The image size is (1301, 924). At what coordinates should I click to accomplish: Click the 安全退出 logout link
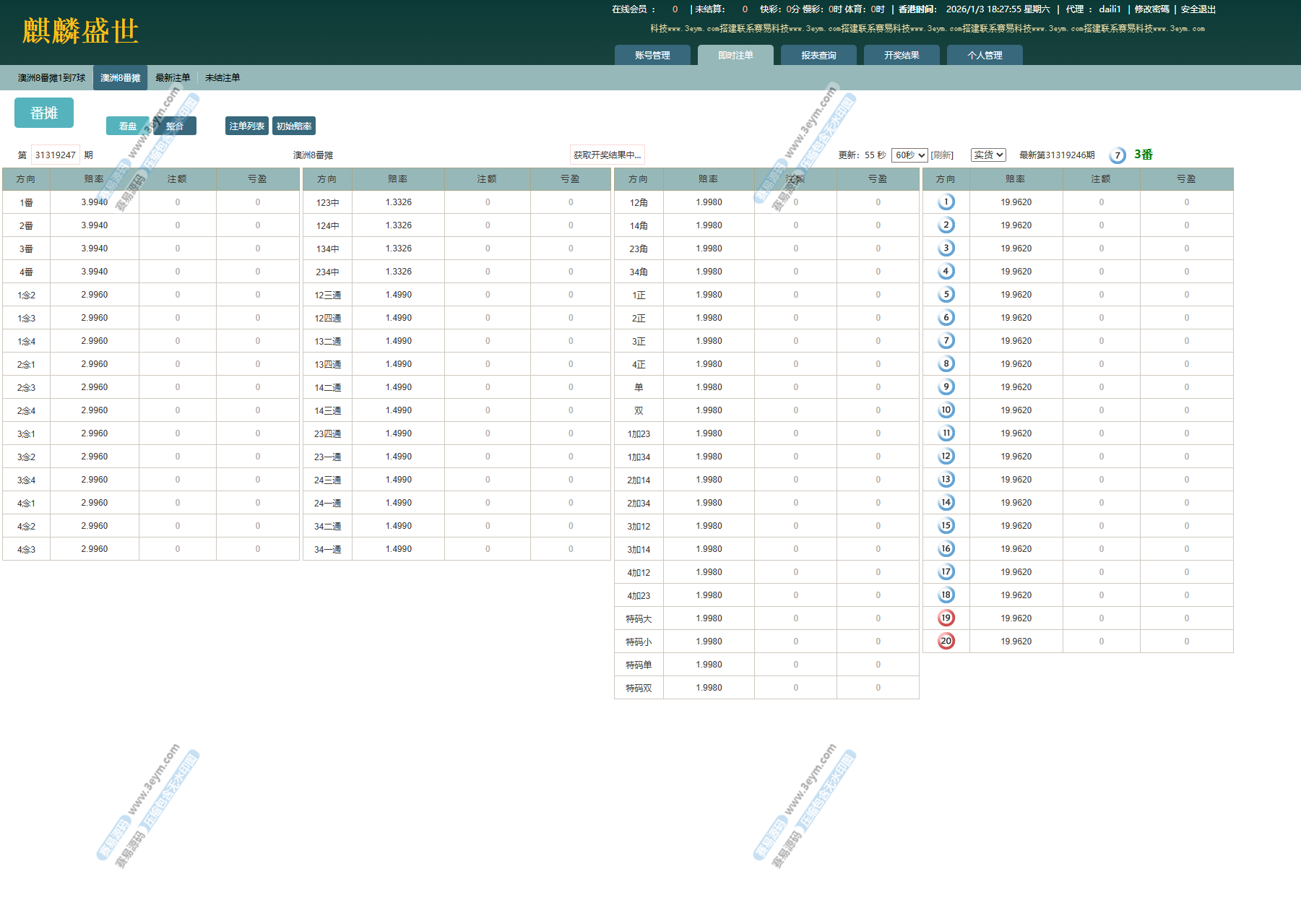[1198, 9]
